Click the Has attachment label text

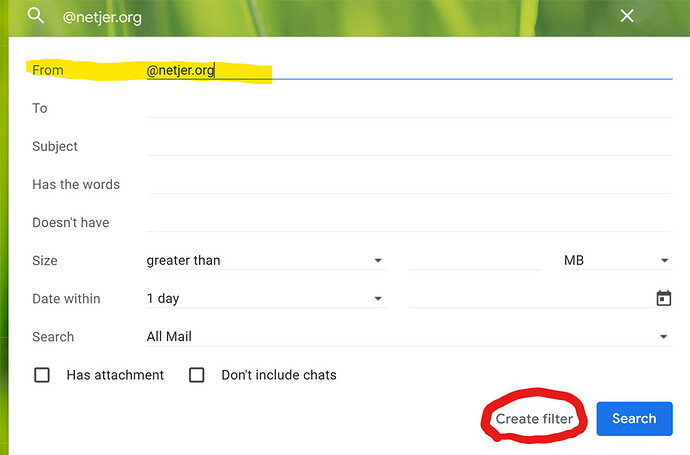point(115,375)
